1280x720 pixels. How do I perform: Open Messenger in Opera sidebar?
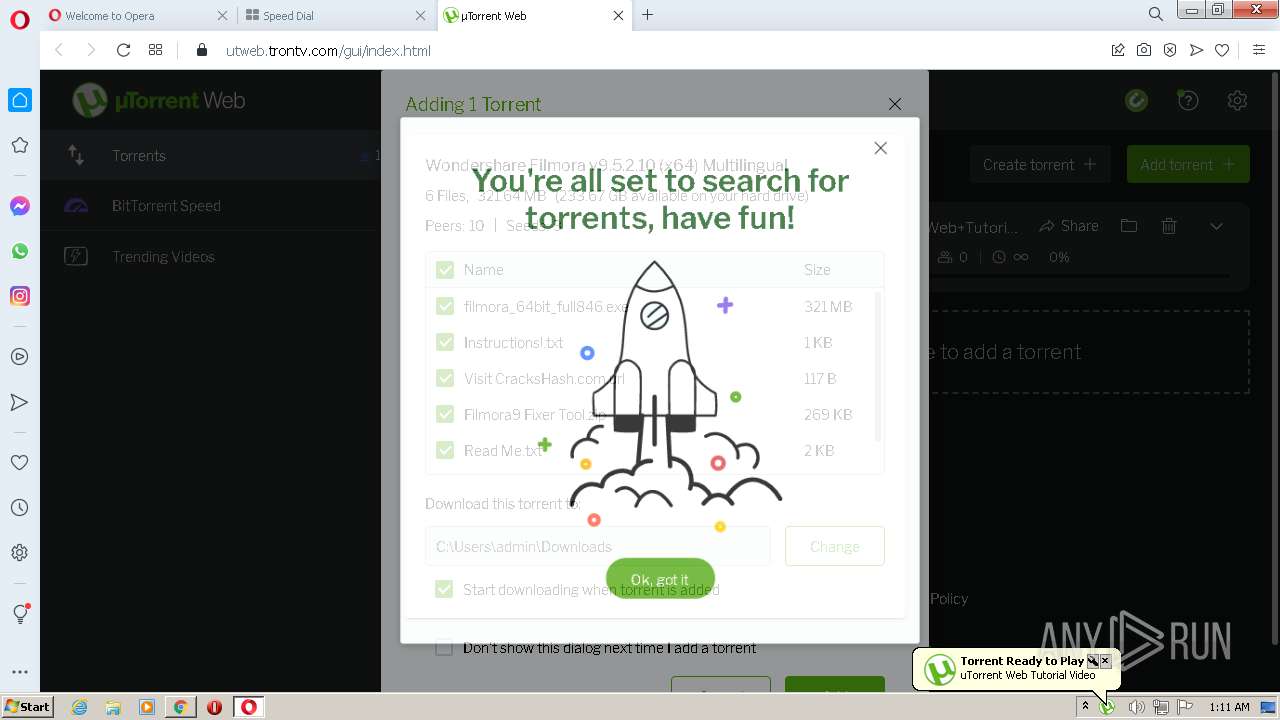20,206
